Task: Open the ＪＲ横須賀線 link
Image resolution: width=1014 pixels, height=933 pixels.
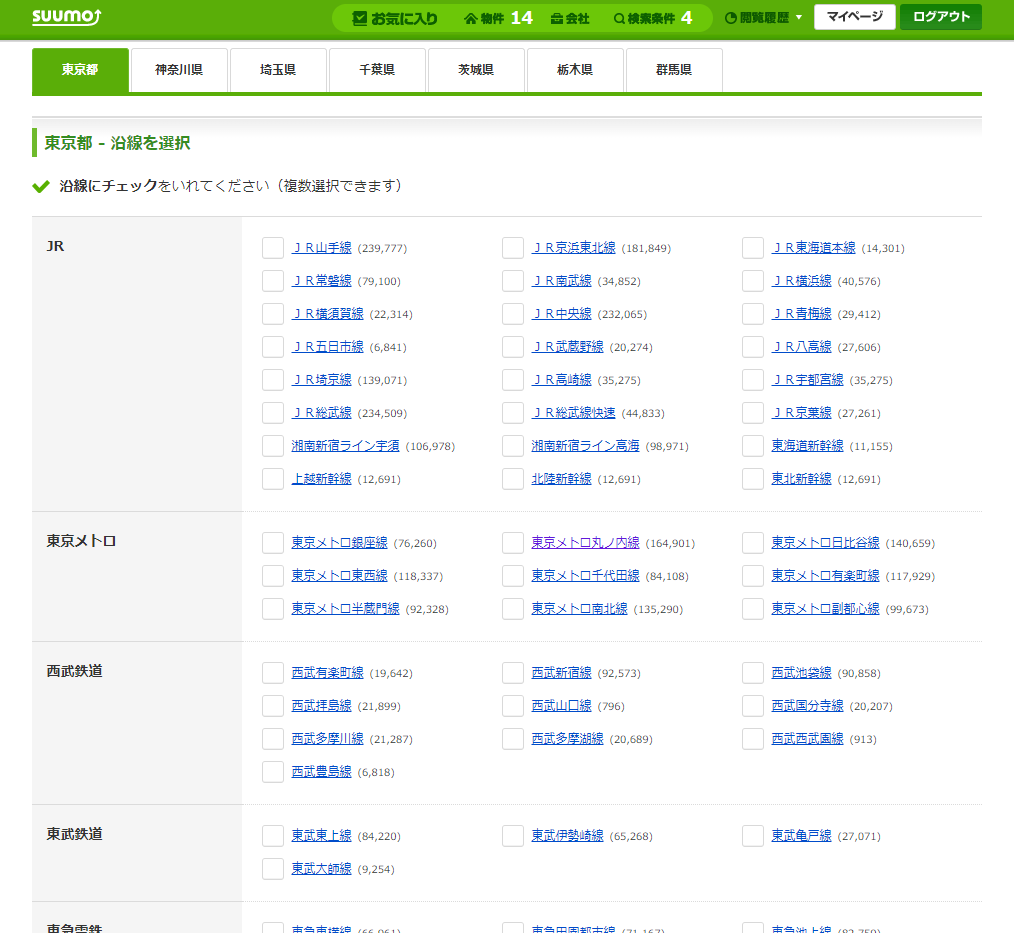Action: pos(327,314)
